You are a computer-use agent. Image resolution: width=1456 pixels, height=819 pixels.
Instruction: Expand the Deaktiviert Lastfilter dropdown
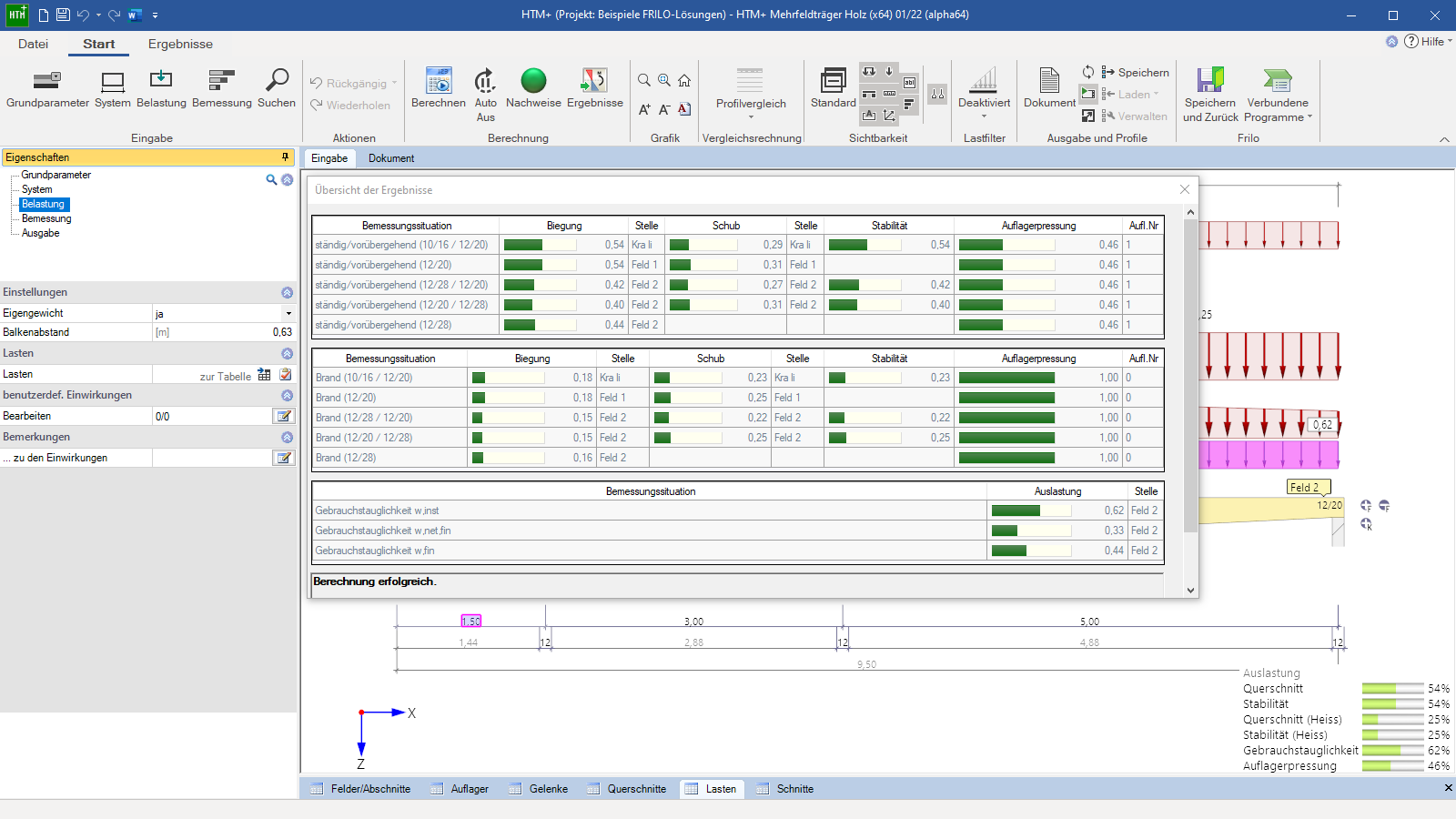[x=984, y=116]
